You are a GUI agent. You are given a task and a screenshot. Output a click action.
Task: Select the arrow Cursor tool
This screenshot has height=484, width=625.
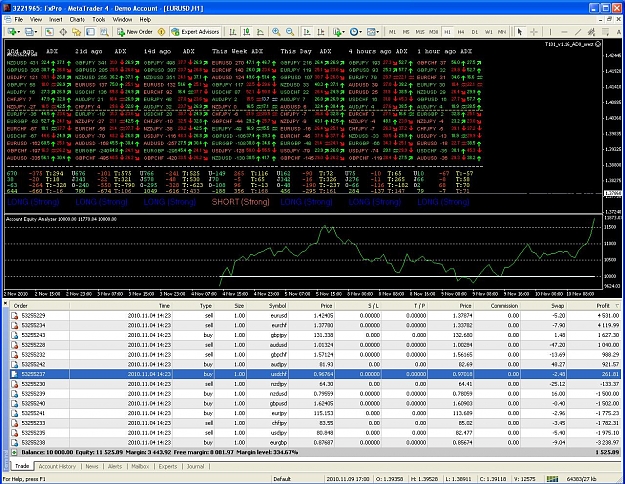520,32
